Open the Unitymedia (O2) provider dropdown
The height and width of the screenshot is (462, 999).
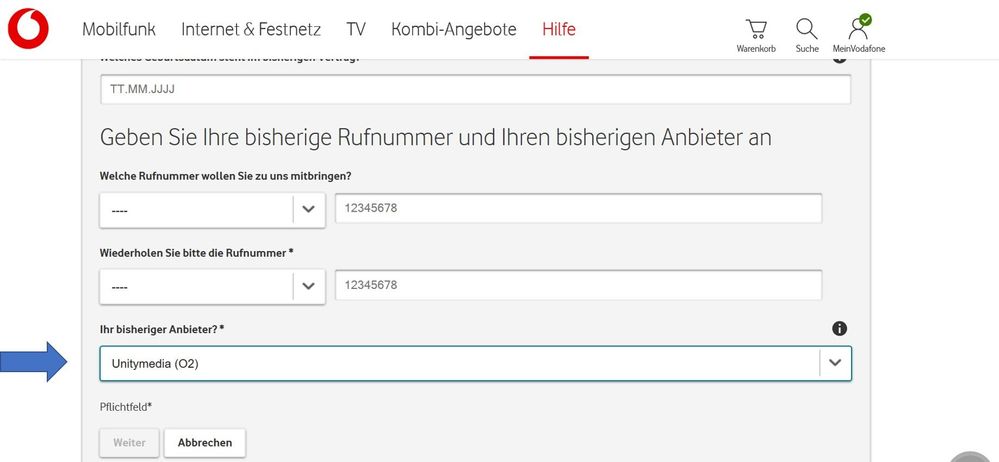[x=475, y=363]
